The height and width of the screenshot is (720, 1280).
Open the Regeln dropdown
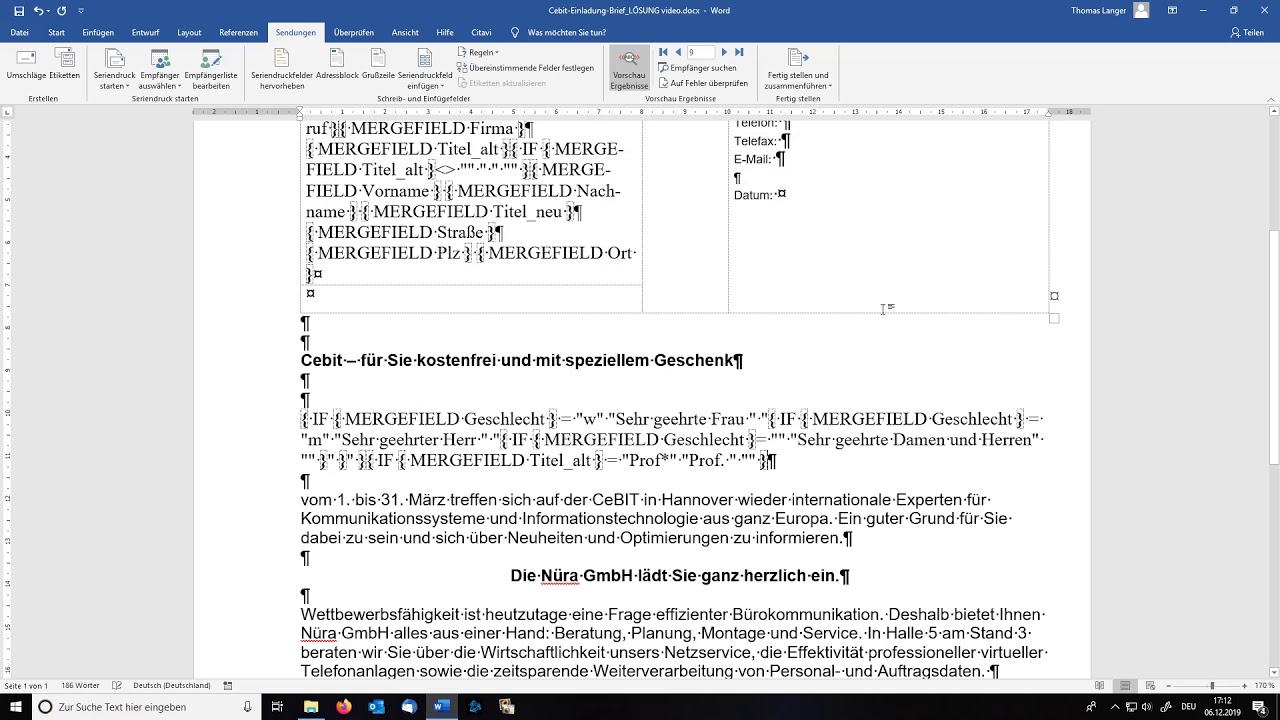point(479,52)
